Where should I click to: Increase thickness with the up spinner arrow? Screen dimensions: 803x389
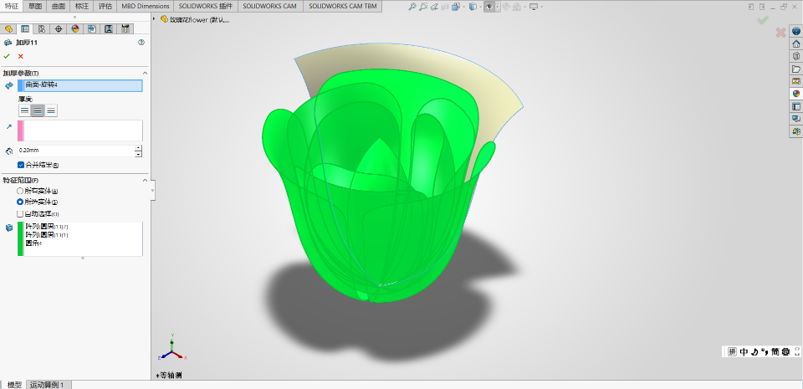tap(138, 148)
